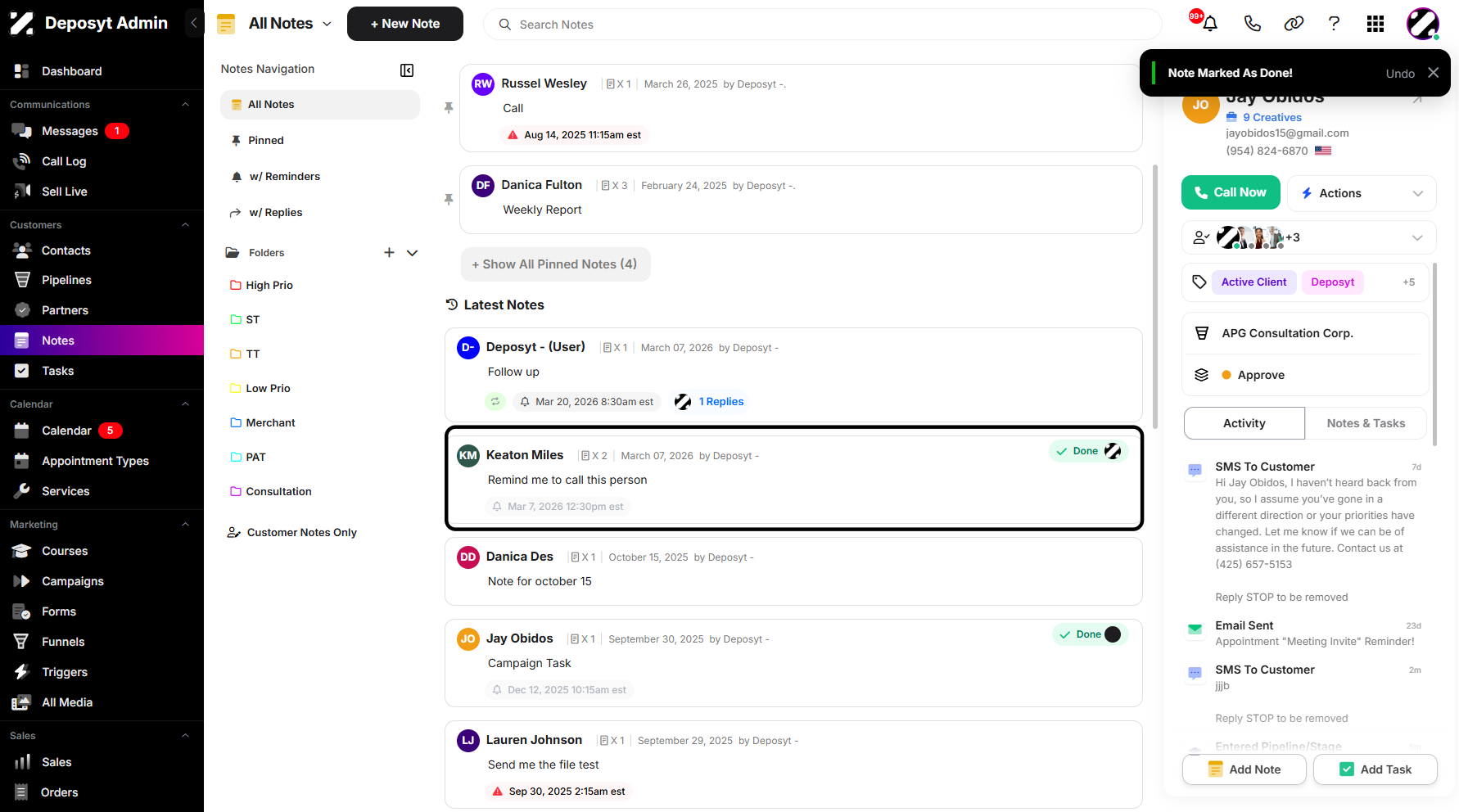Click the Call Now button
The height and width of the screenshot is (812, 1459).
point(1231,192)
